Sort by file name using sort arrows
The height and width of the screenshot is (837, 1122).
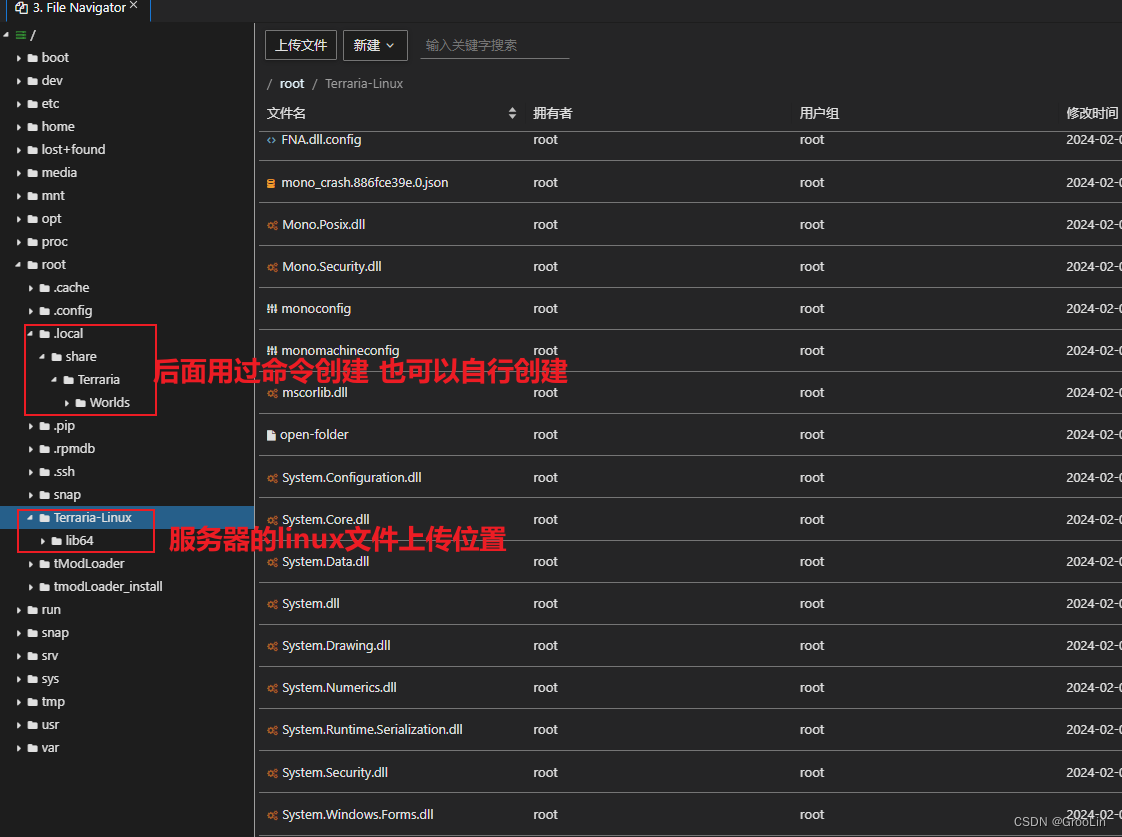(512, 114)
